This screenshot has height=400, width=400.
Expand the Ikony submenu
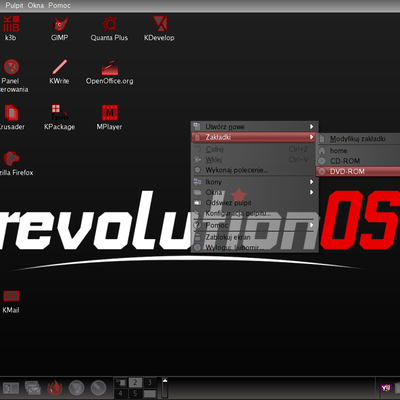[x=255, y=182]
